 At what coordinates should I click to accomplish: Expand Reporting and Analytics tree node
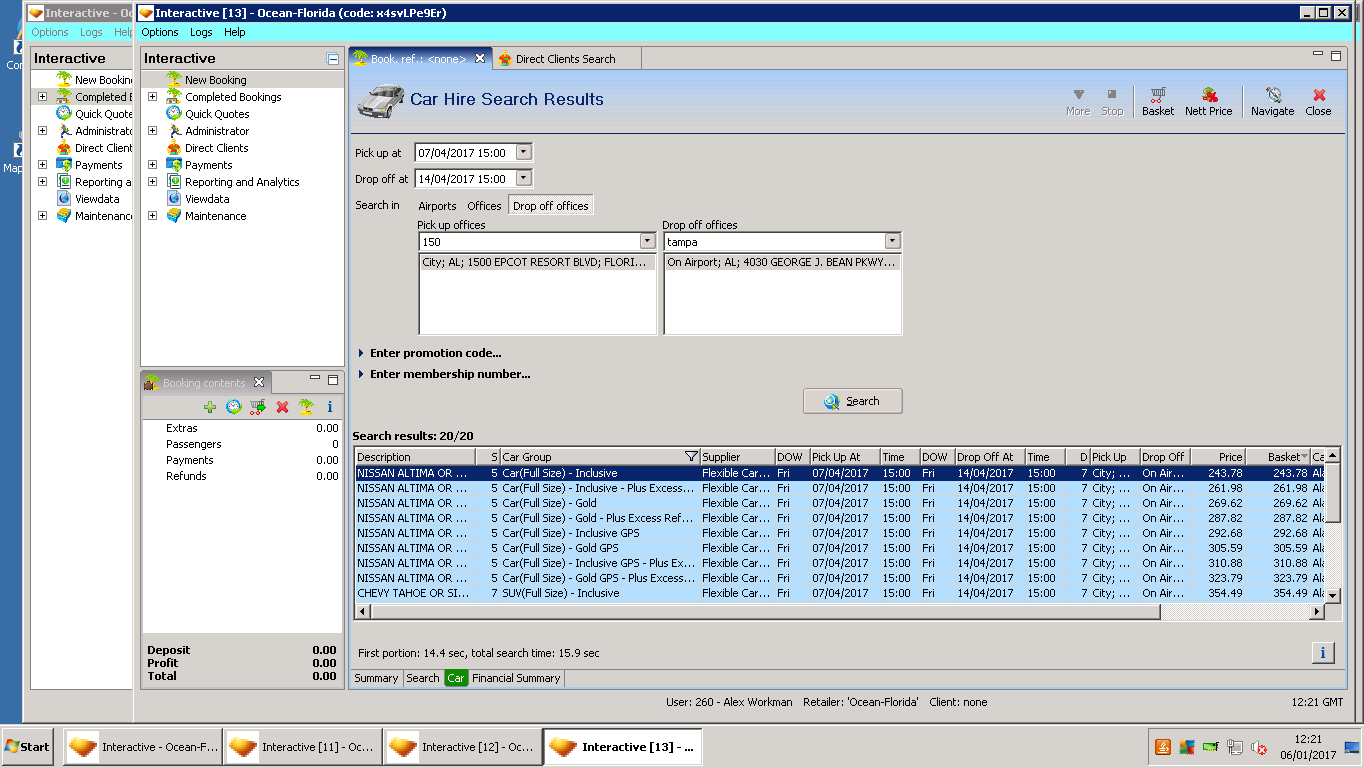click(152, 182)
